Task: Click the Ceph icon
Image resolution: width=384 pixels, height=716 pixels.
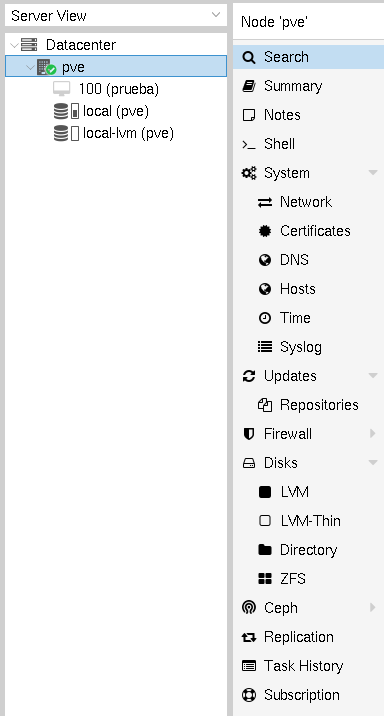Action: tap(248, 608)
